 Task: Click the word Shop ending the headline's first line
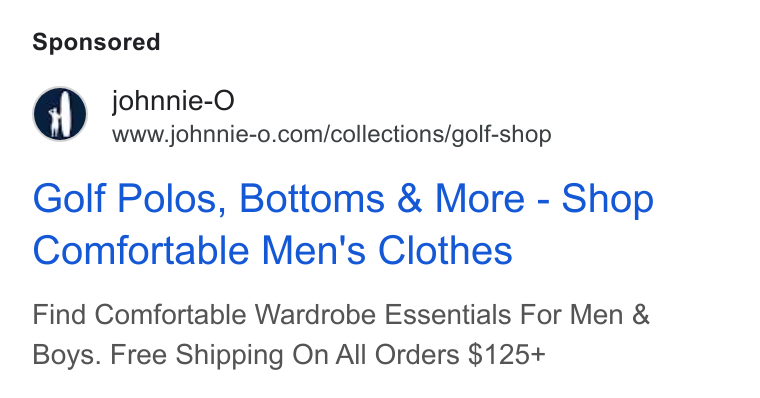point(608,200)
